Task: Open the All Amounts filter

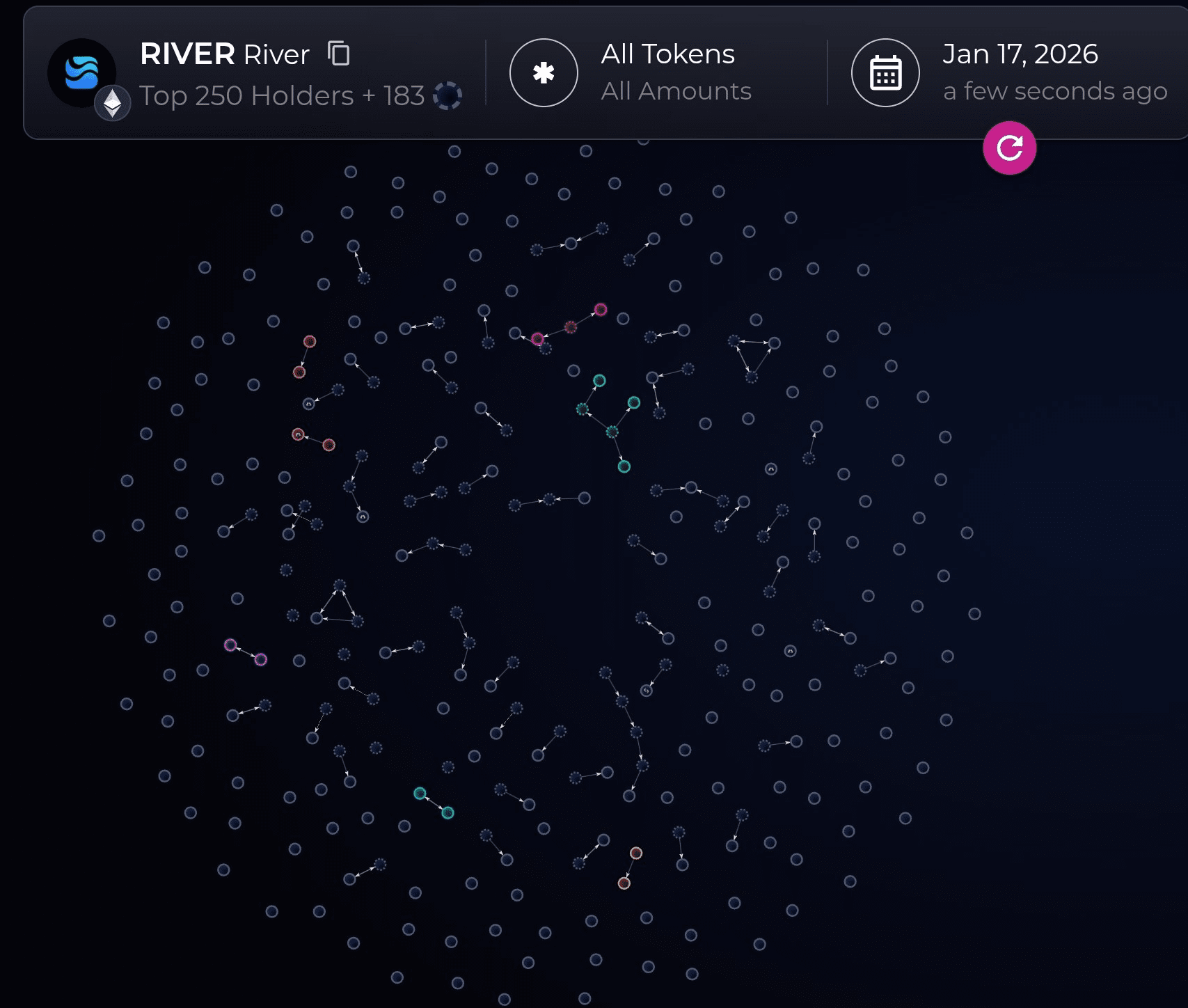Action: (x=676, y=91)
